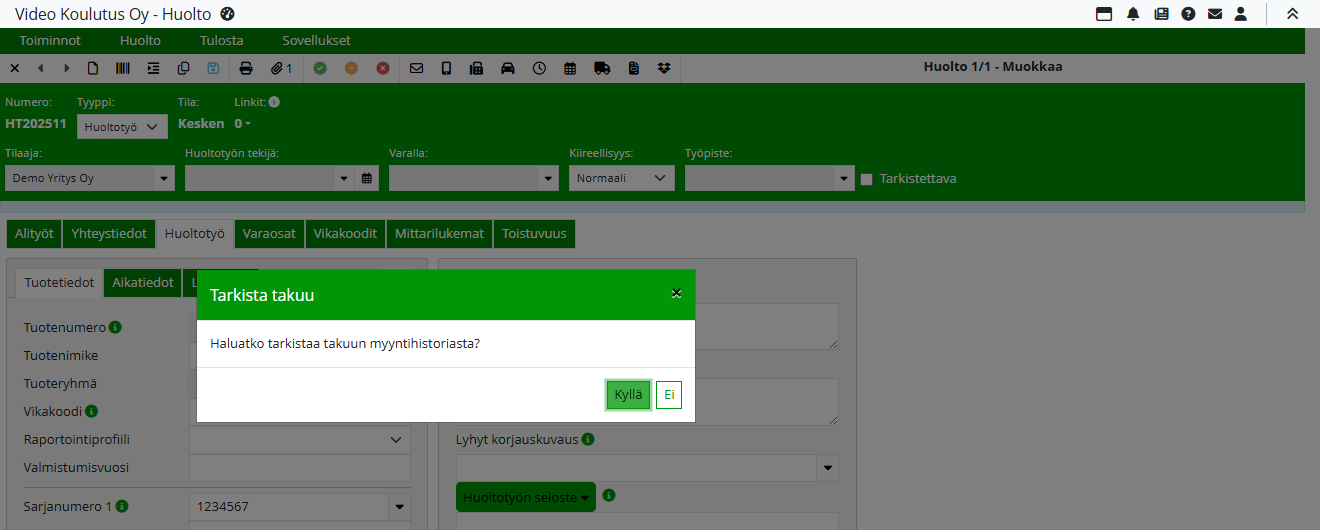1320x530 pixels.
Task: Click the green checkmark status icon
Action: [320, 68]
